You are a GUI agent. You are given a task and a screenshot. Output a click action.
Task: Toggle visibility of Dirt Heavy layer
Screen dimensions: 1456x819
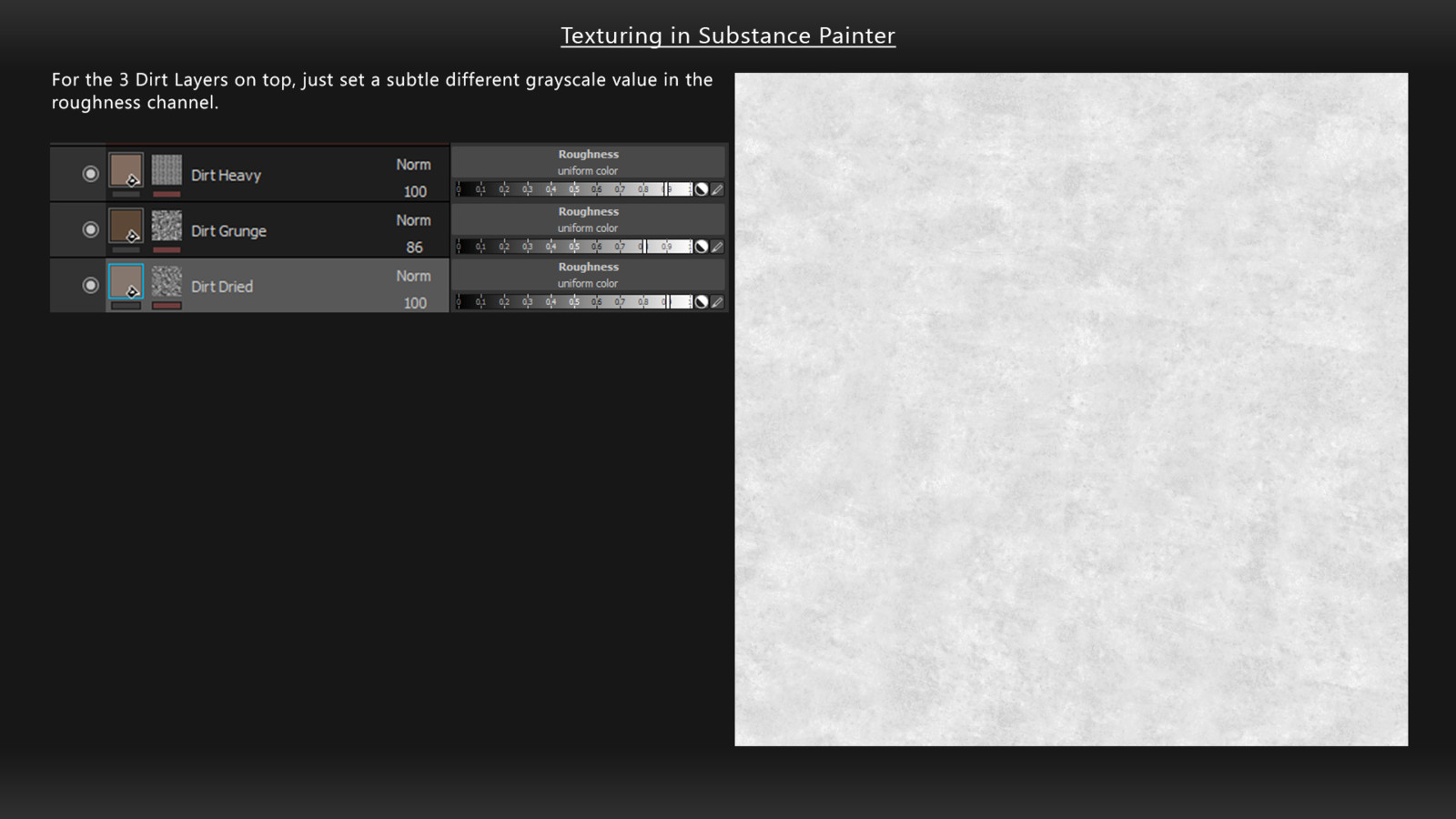90,174
